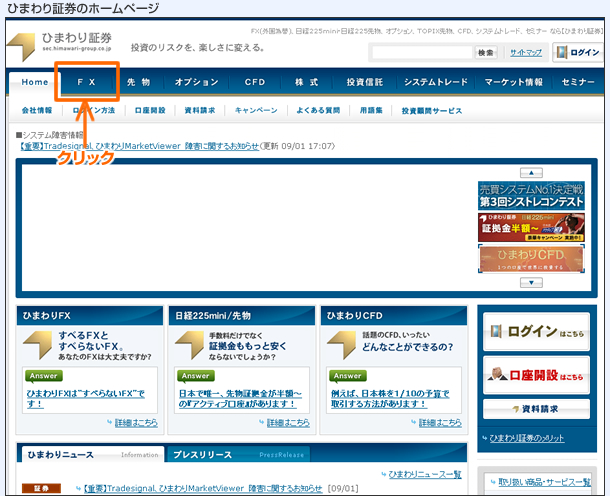The width and height of the screenshot is (610, 496).
Task: Open the サイトマップ link
Action: pyautogui.click(x=526, y=53)
